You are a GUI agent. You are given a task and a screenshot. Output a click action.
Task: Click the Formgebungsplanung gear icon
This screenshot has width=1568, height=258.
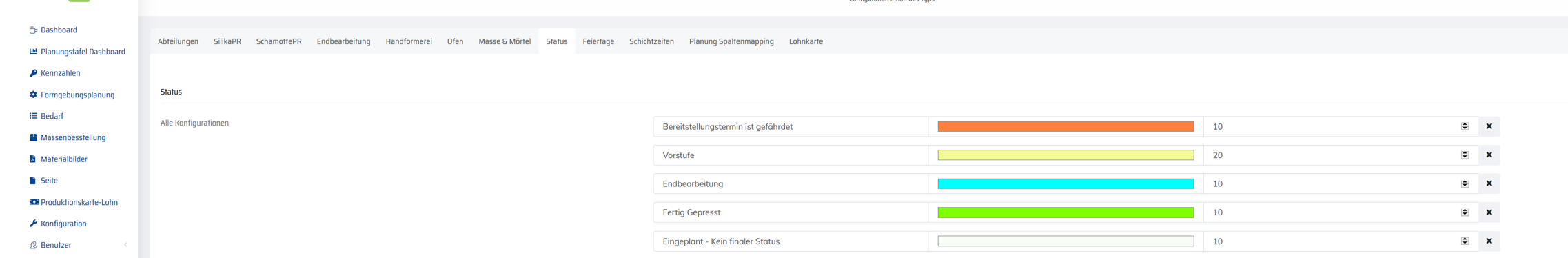click(33, 95)
